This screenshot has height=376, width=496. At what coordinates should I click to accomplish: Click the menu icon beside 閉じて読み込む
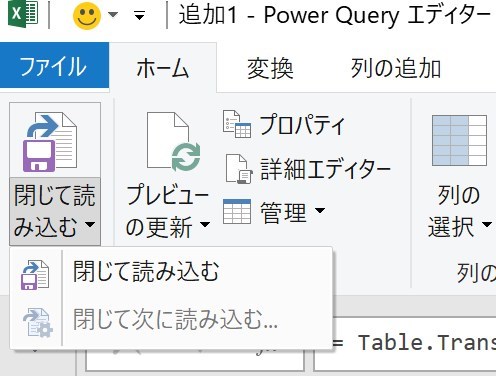pos(35,275)
